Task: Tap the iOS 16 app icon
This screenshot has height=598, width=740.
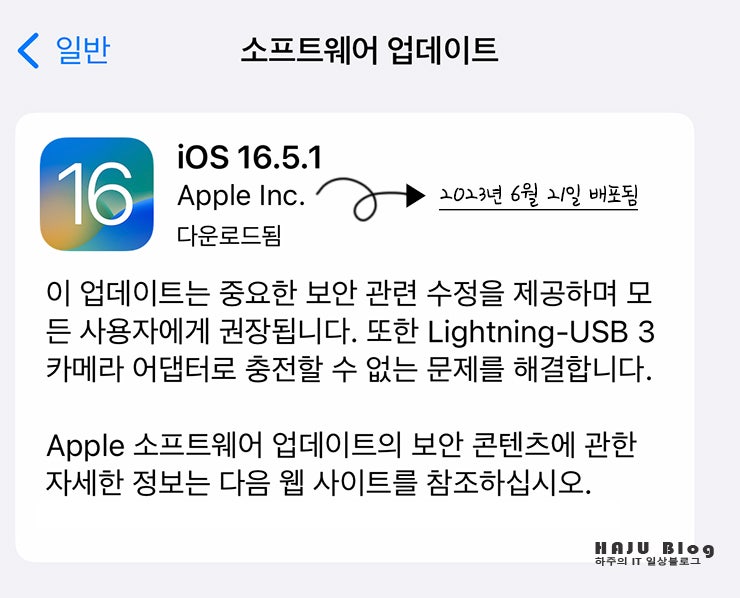Action: point(97,194)
